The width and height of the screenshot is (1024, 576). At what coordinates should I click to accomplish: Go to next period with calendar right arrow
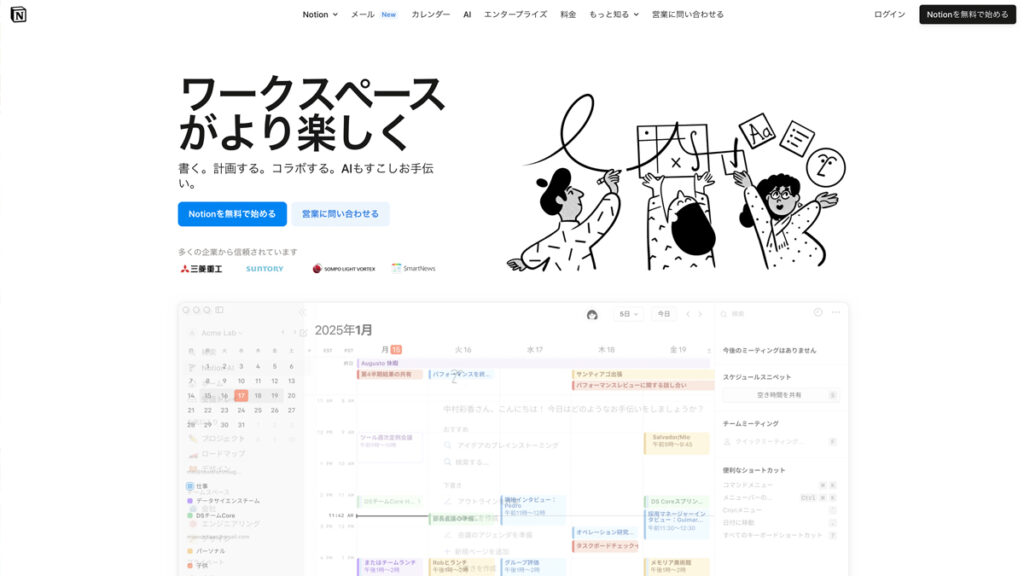pyautogui.click(x=700, y=314)
